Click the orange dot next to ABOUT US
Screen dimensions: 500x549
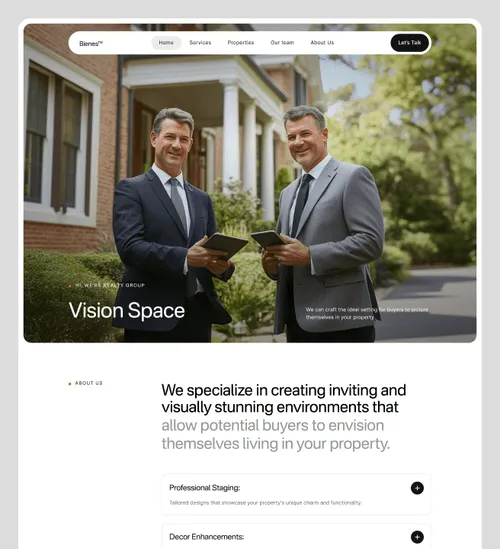pos(70,384)
